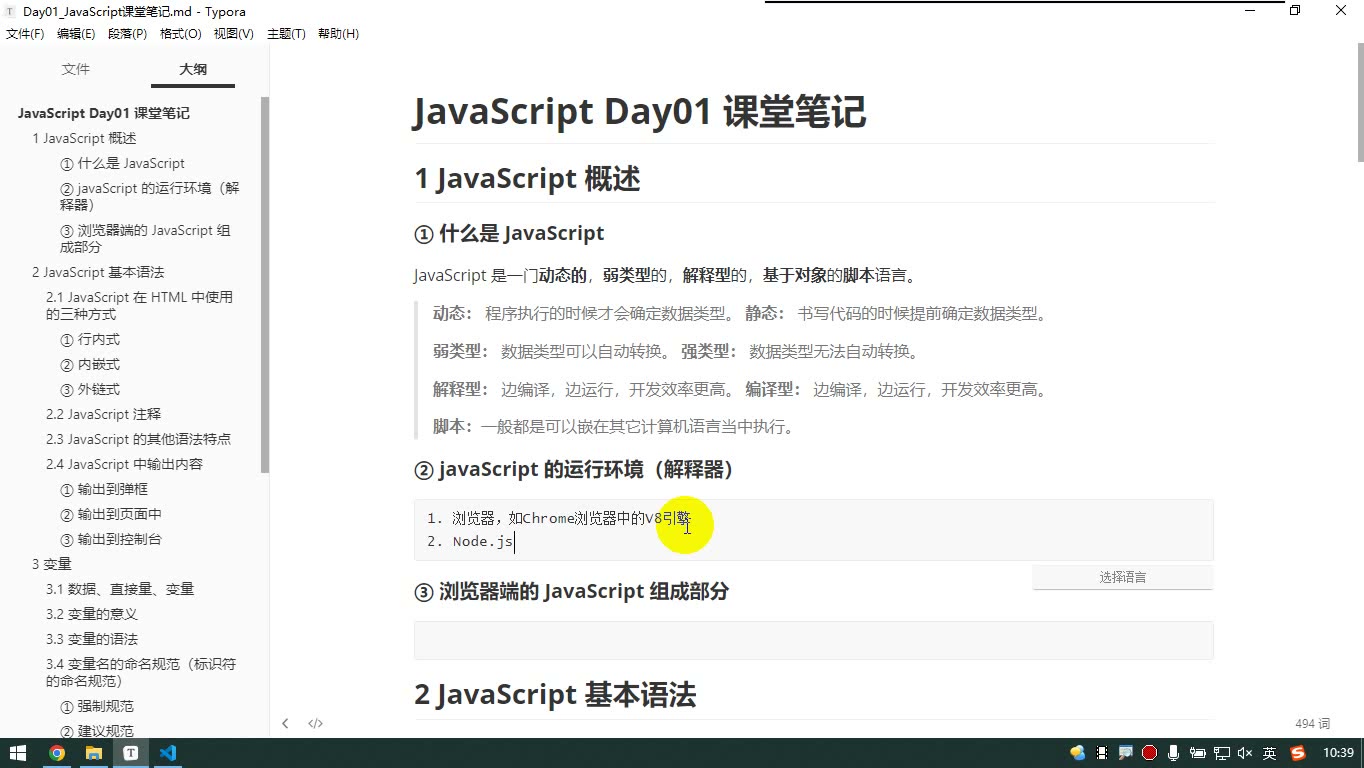Open Chrome from the taskbar
This screenshot has height=768, width=1364.
(57, 753)
